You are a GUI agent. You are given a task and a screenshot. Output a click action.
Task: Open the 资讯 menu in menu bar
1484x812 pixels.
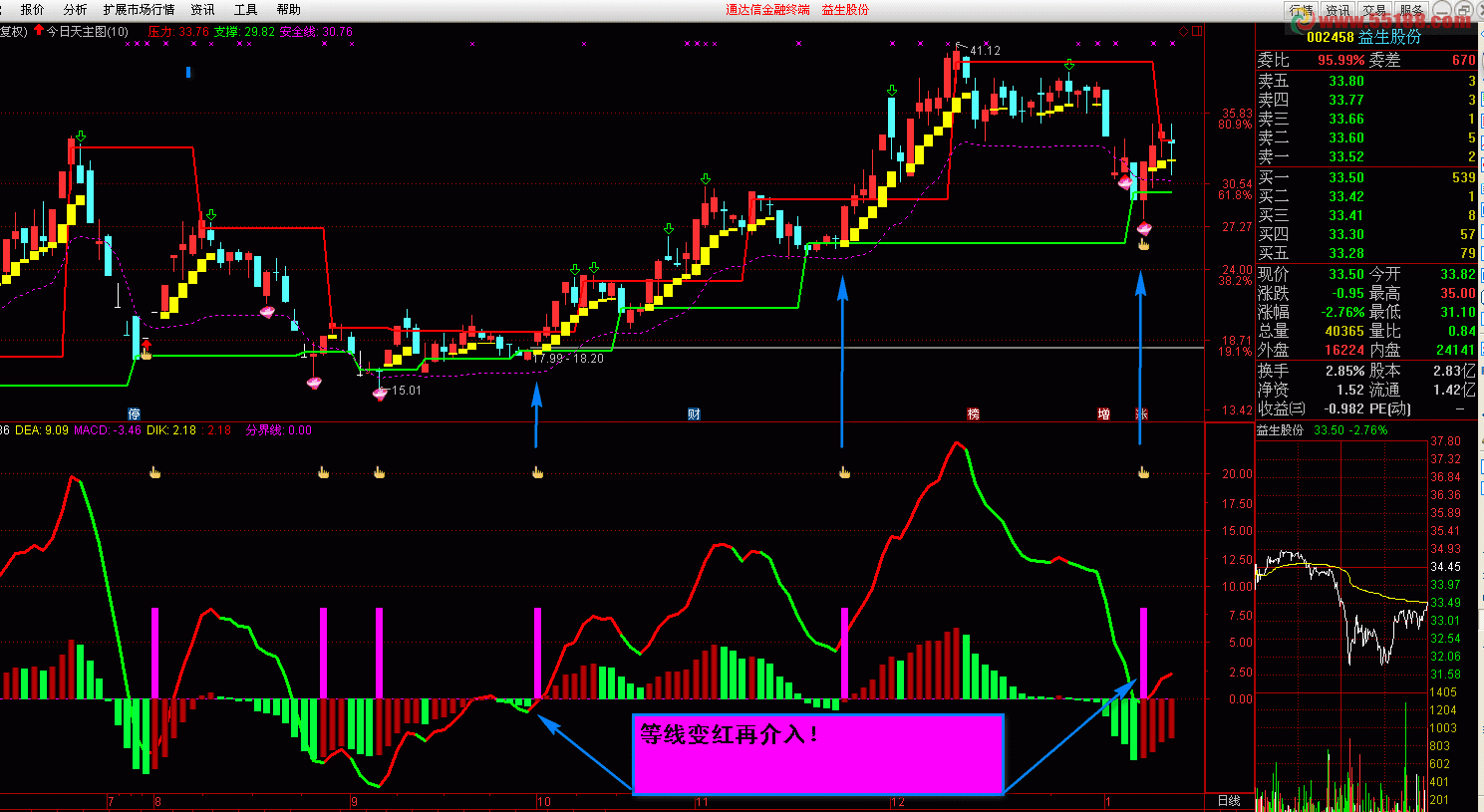(x=202, y=9)
